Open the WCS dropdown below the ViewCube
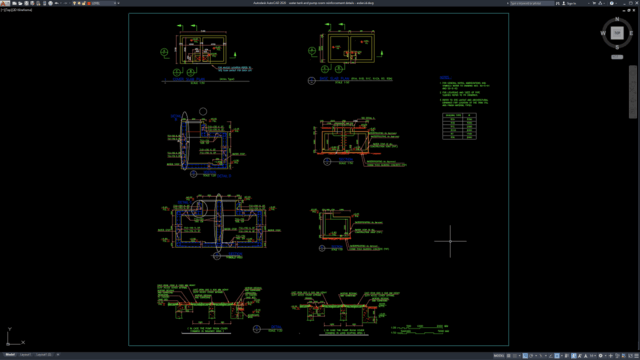The image size is (640, 360). click(617, 57)
